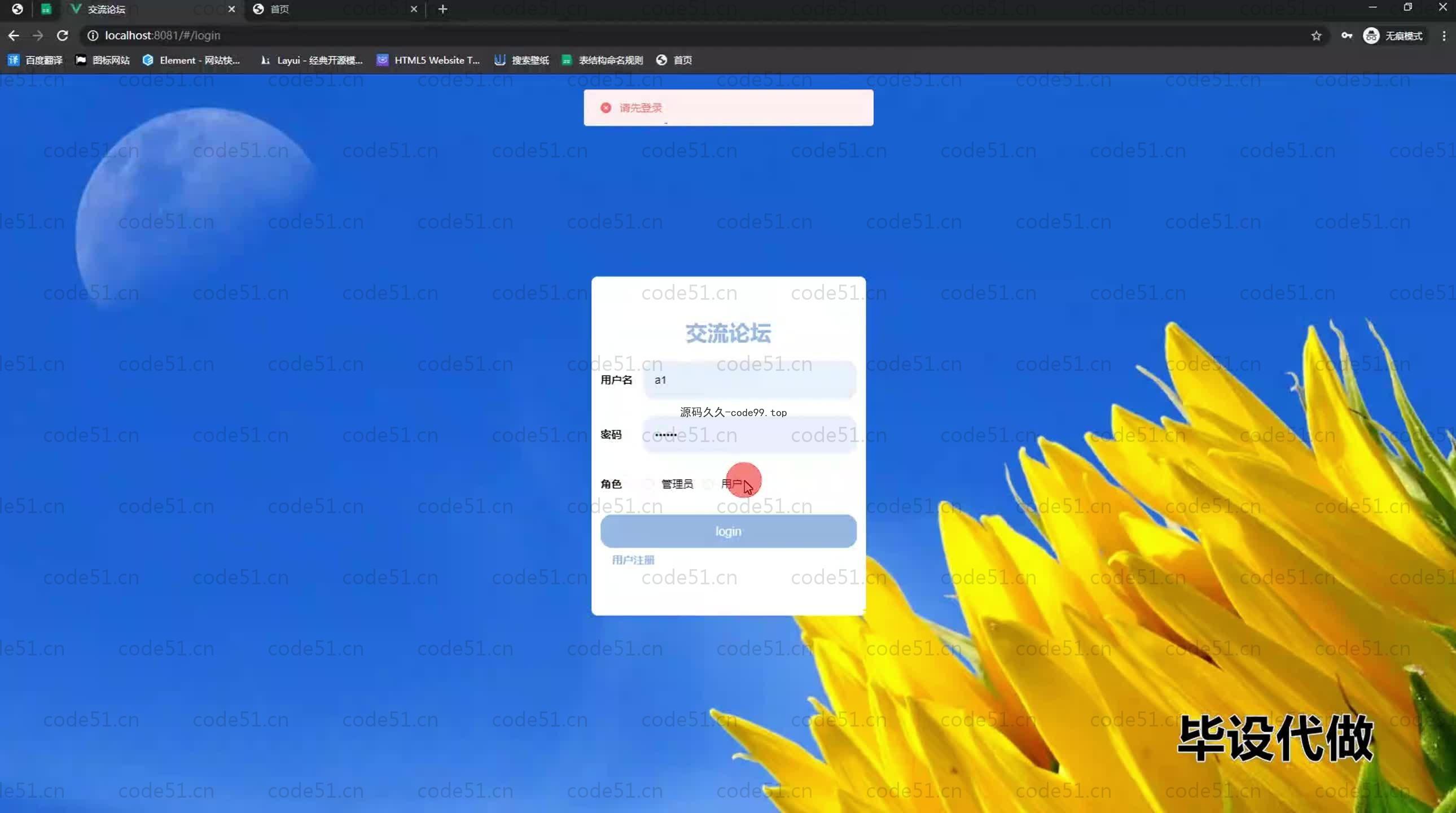The height and width of the screenshot is (813, 1456).
Task: Switch to the 首页 browser tab
Action: [x=334, y=9]
